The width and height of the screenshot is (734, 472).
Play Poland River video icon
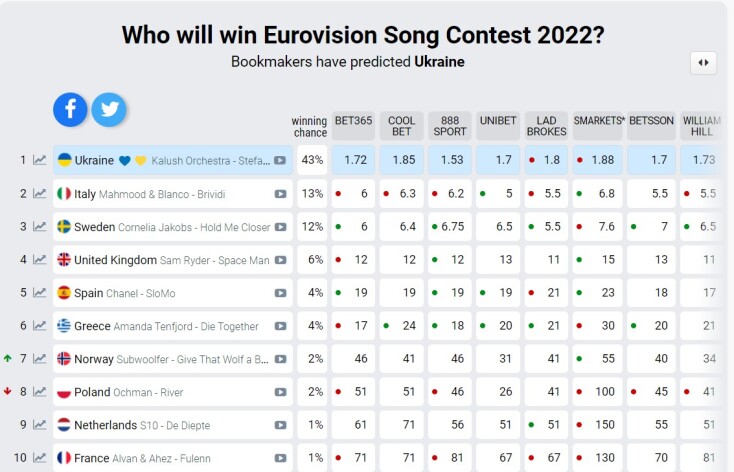pos(280,392)
